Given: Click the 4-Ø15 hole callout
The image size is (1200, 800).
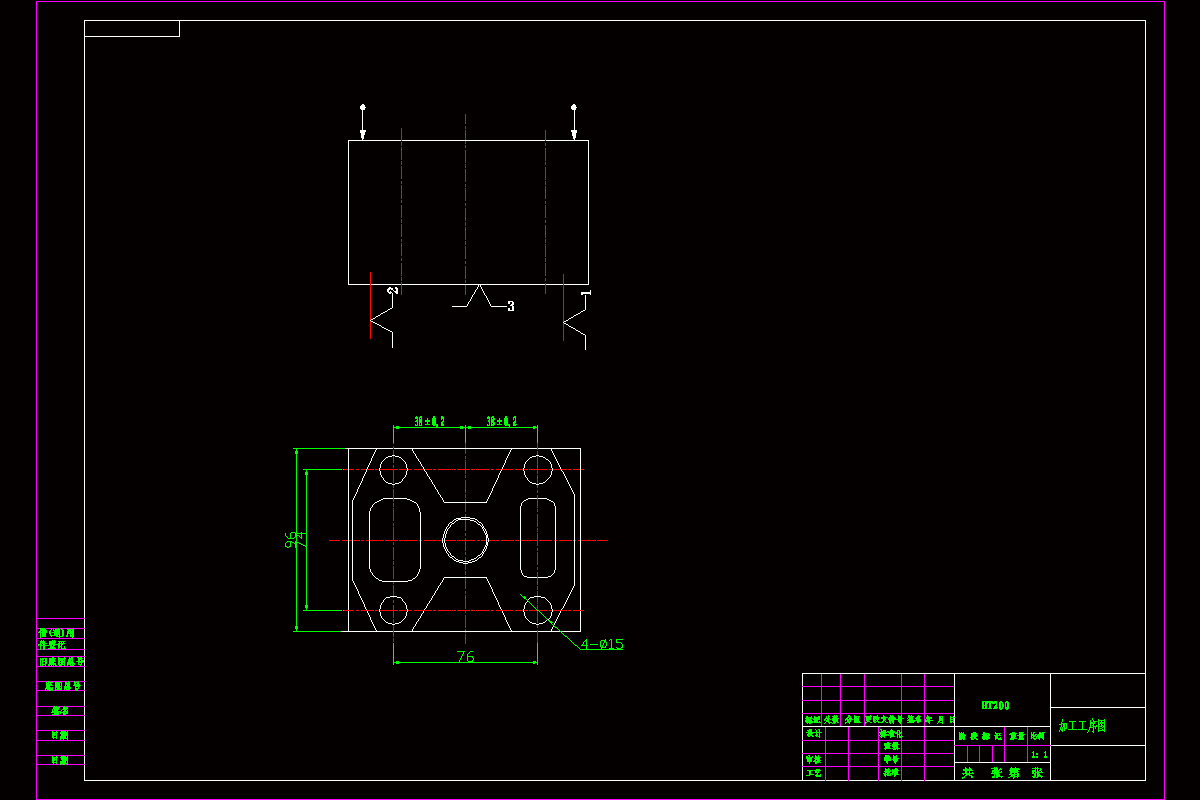Looking at the screenshot, I should coord(602,644).
